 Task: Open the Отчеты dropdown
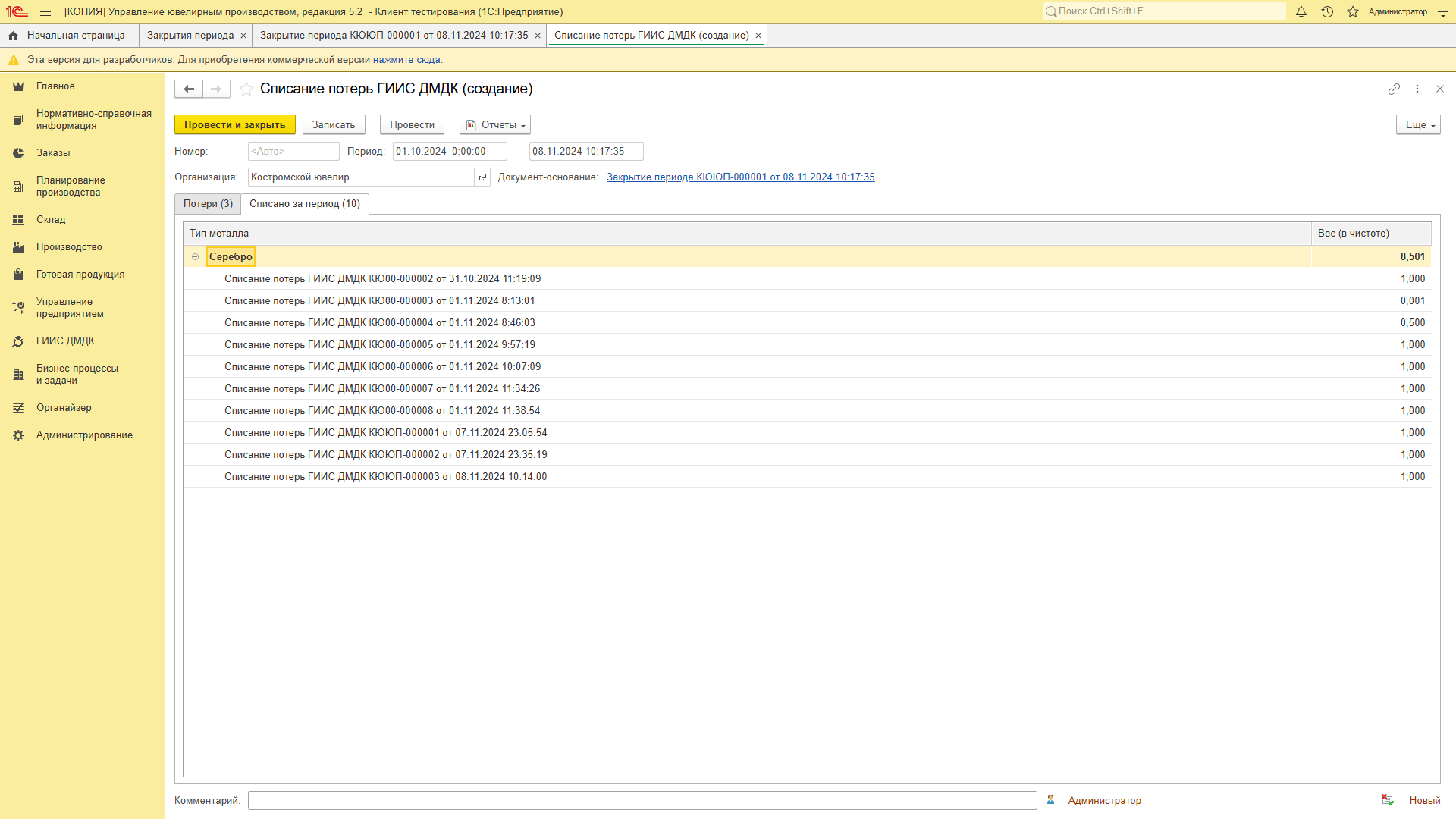(x=495, y=125)
